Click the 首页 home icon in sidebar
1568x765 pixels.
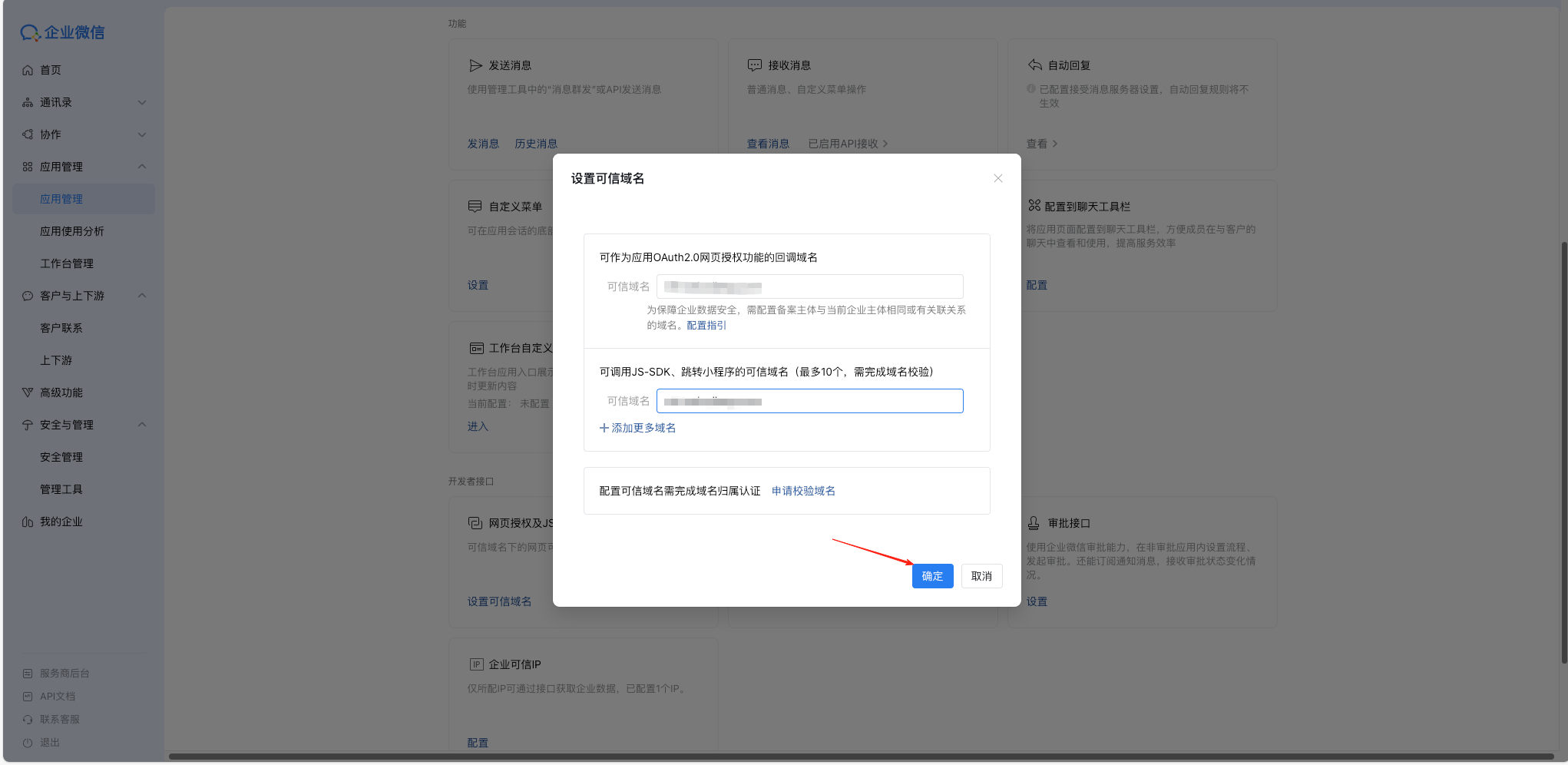coord(28,70)
